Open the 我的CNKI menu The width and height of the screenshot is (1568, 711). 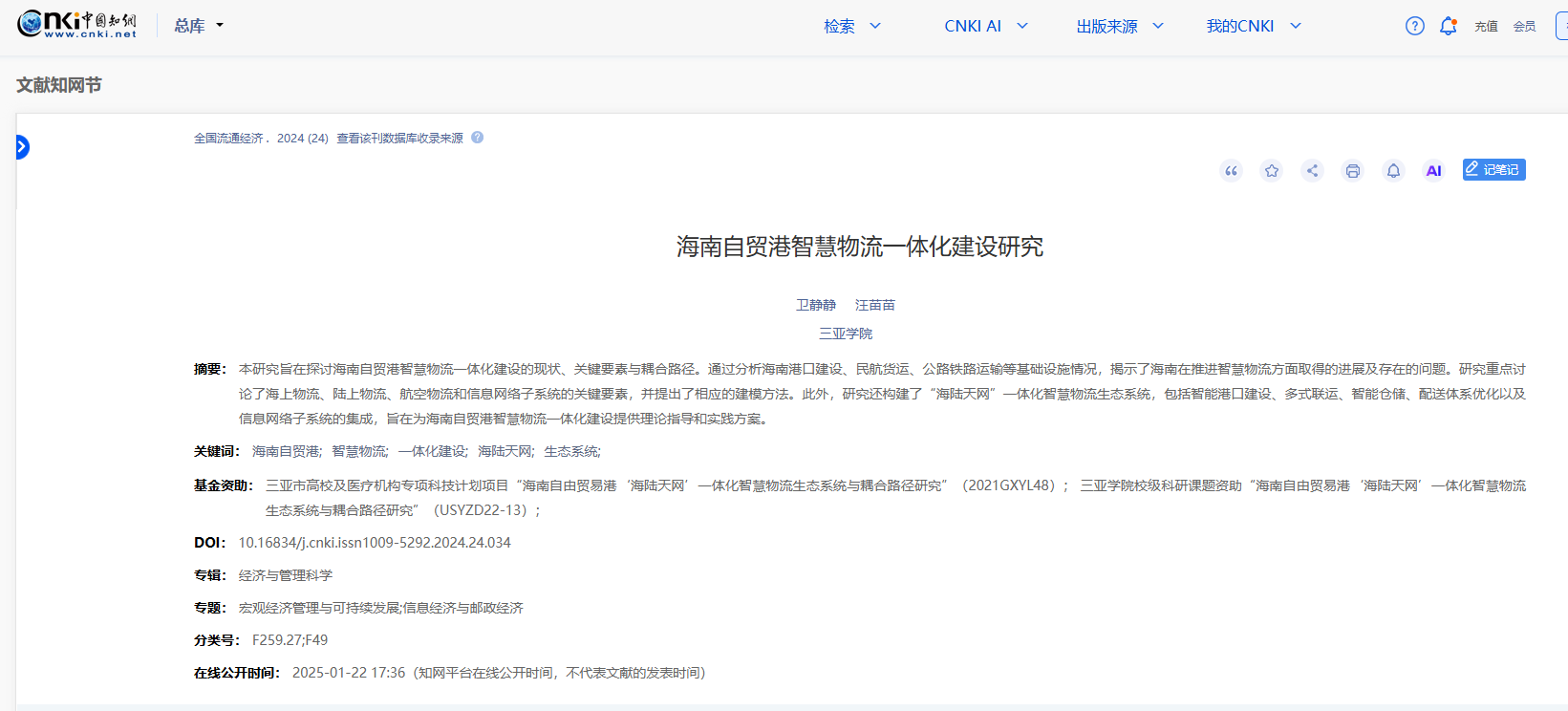click(x=1253, y=26)
